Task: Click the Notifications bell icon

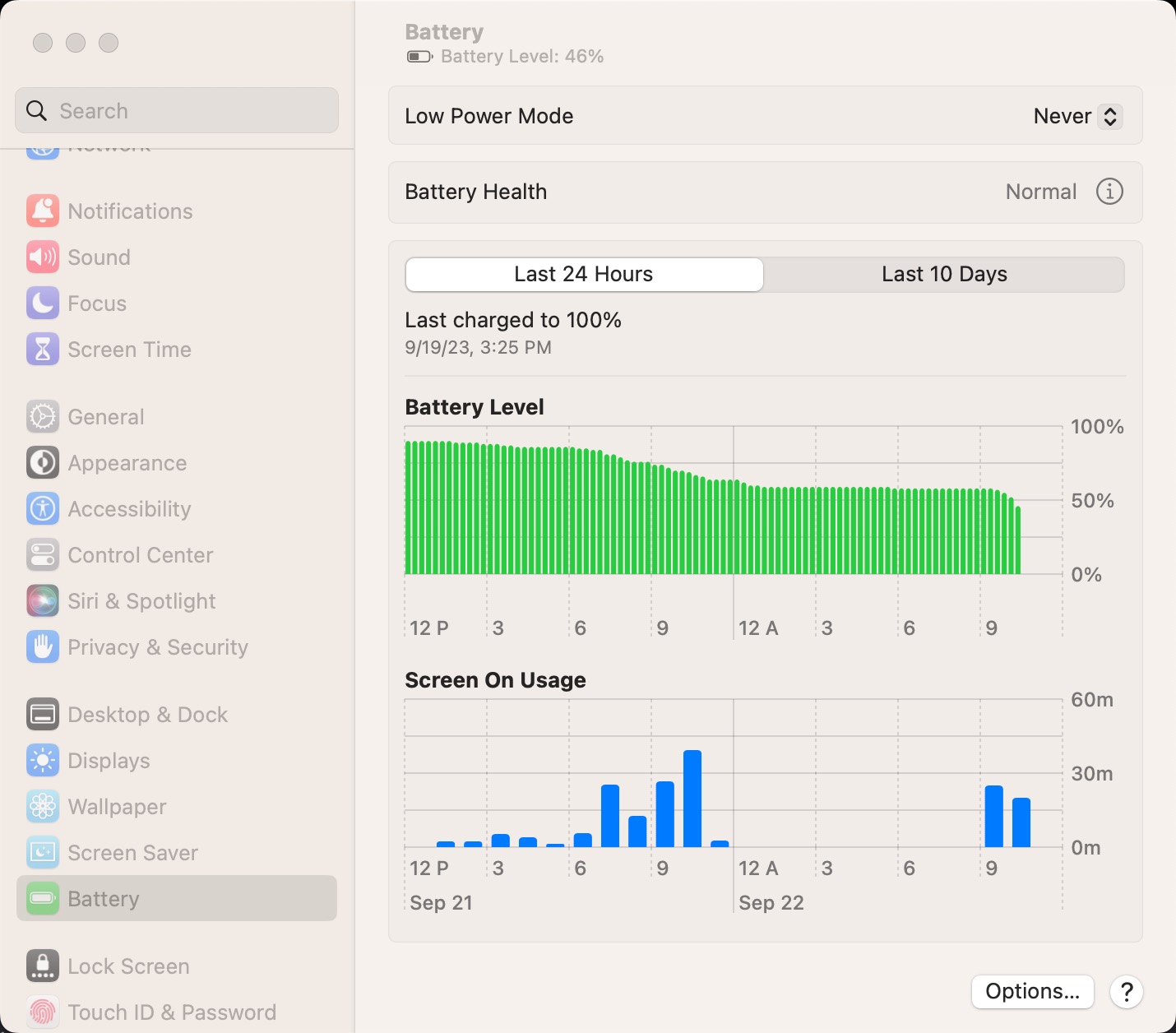Action: [x=43, y=211]
